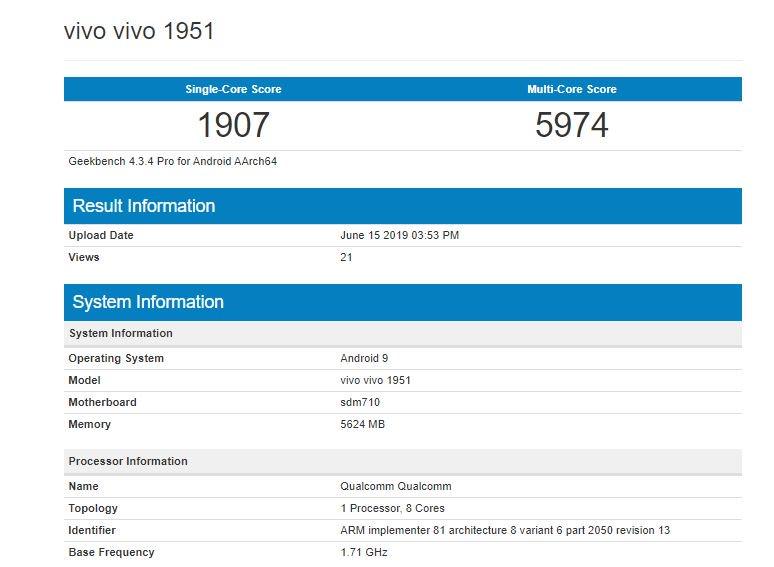774x567 pixels.
Task: Select the views count '21'
Action: [346, 257]
